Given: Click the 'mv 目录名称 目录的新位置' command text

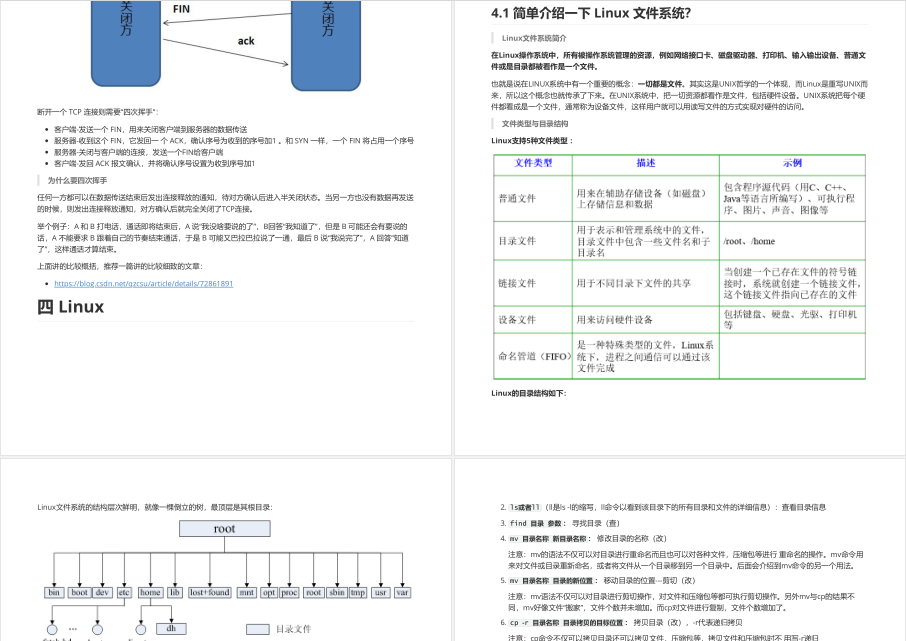Looking at the screenshot, I should pos(551,581).
